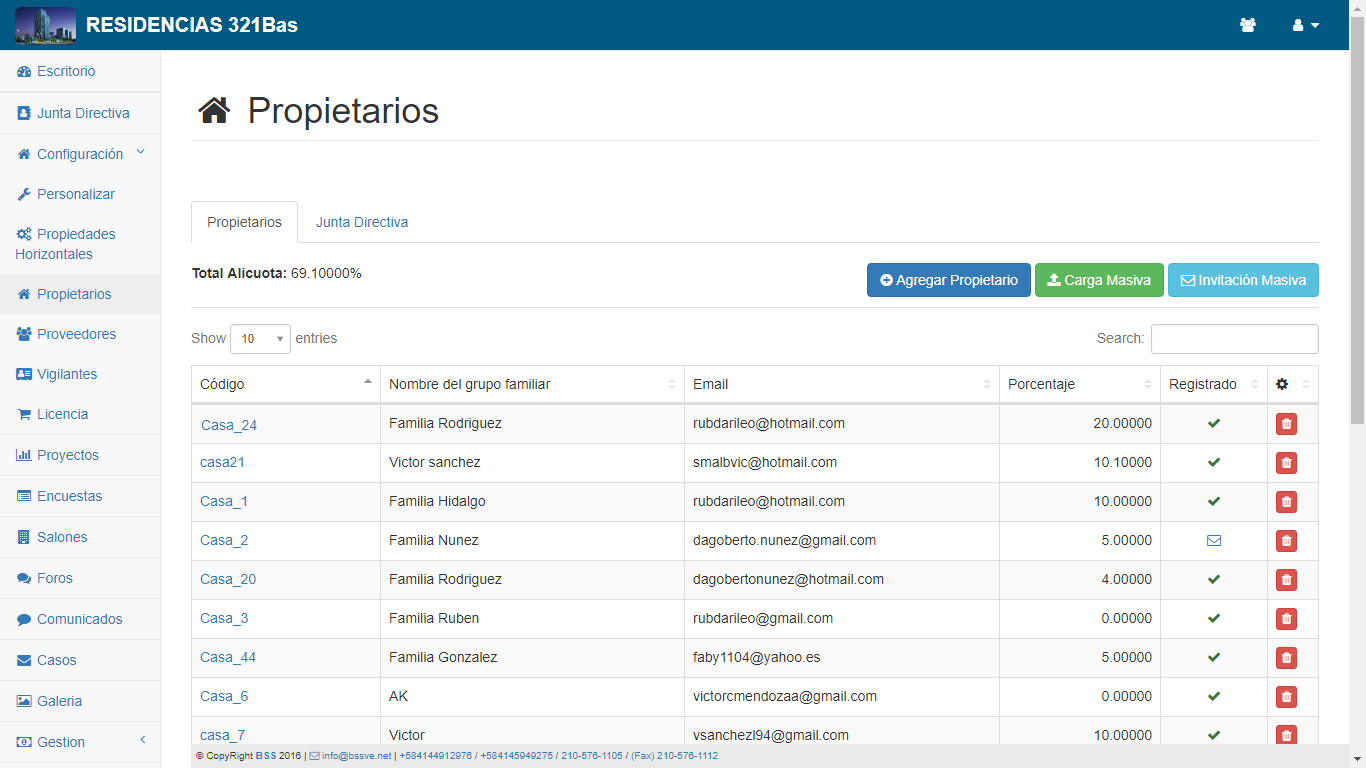Click the residence logo image in header
This screenshot has width=1366, height=768.
coord(45,25)
